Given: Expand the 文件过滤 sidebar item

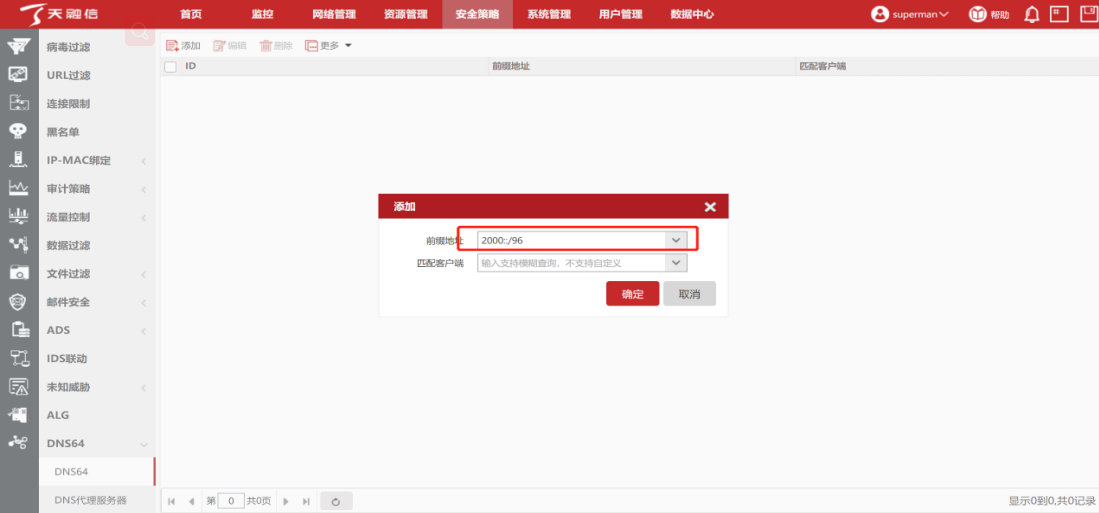Looking at the screenshot, I should (x=143, y=275).
